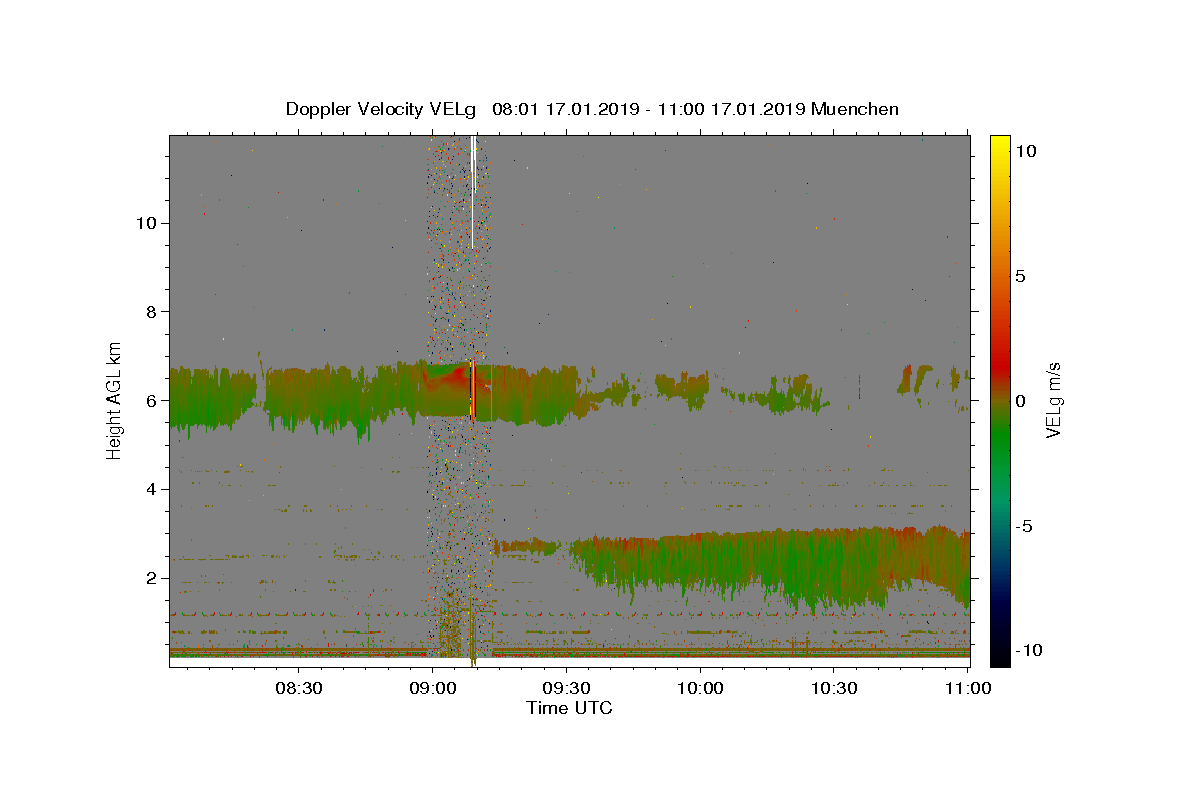The width and height of the screenshot is (1200, 800).
Task: Click the Time UTC axis title
Action: coord(569,708)
